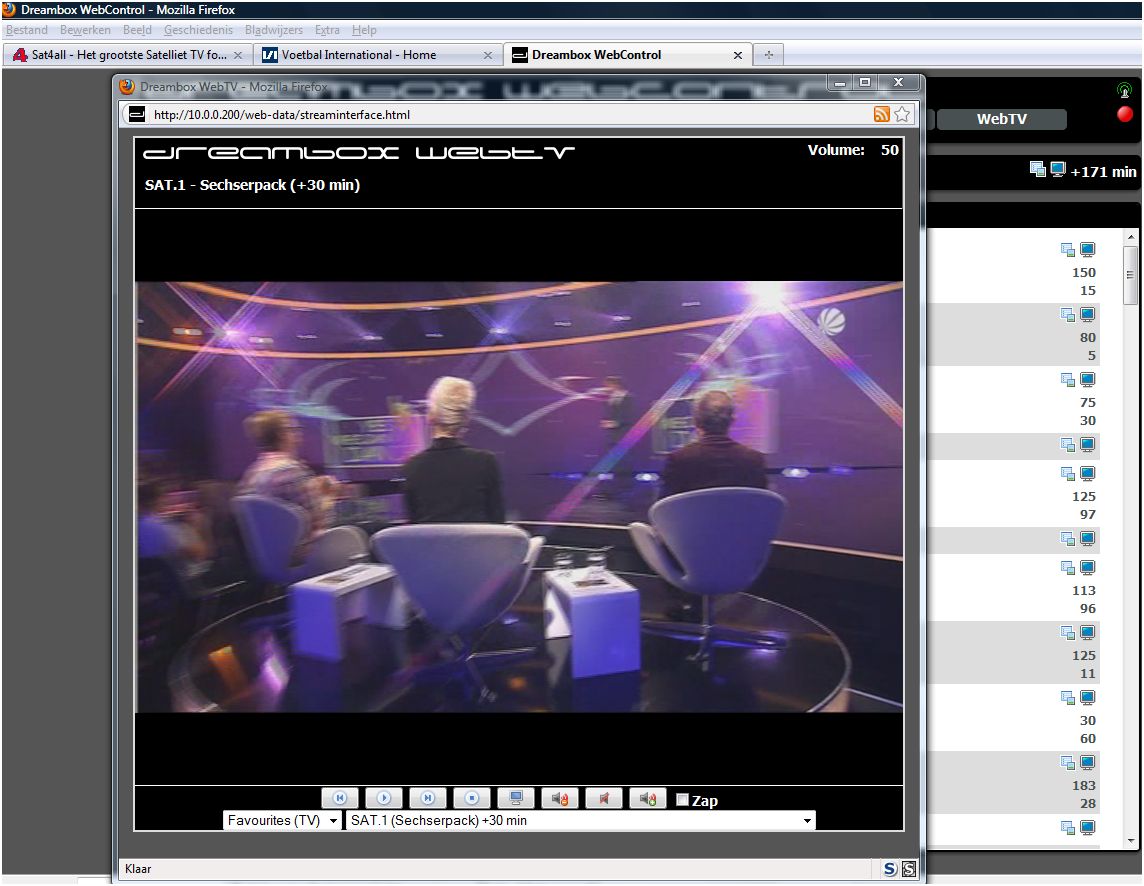Image resolution: width=1144 pixels, height=886 pixels.
Task: Close the Voetbal International tab
Action: tap(488, 55)
